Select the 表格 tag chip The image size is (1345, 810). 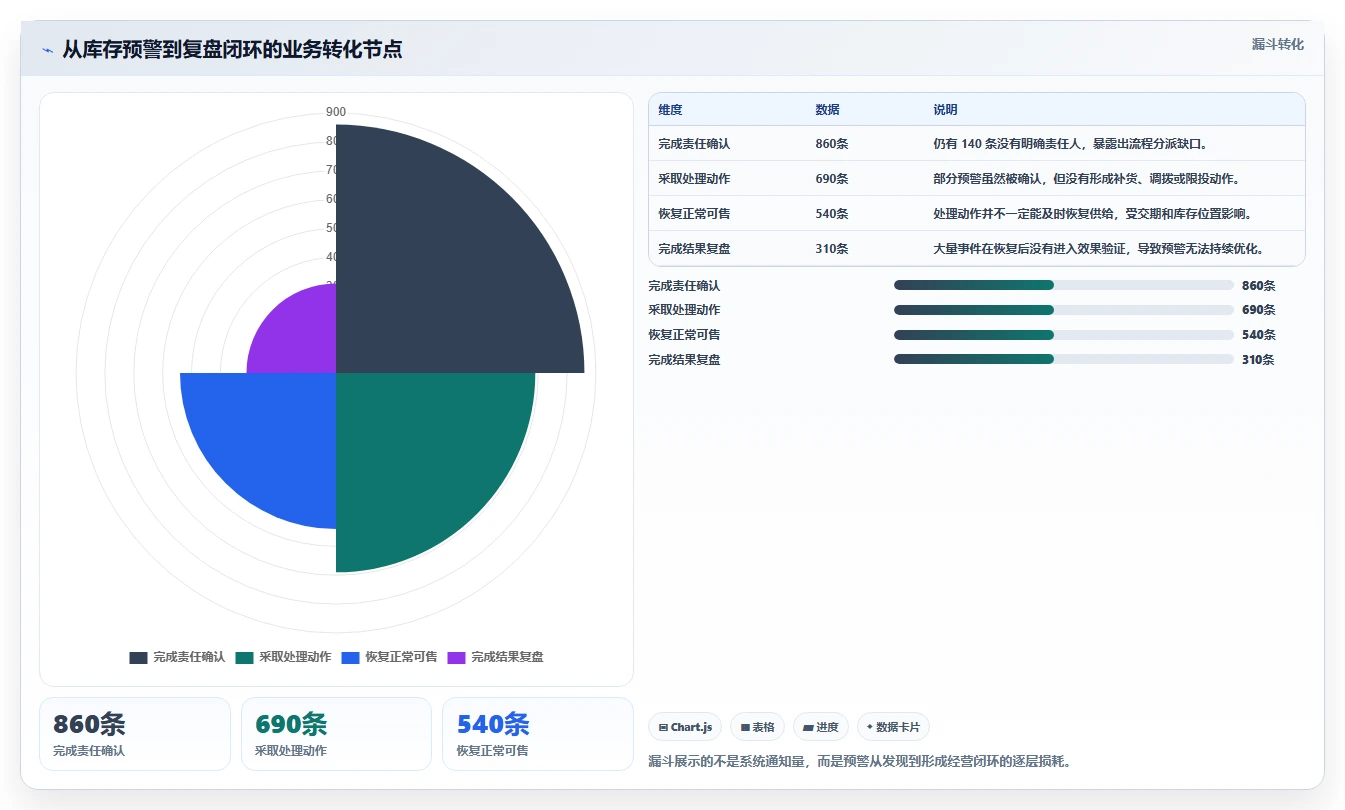click(x=758, y=727)
